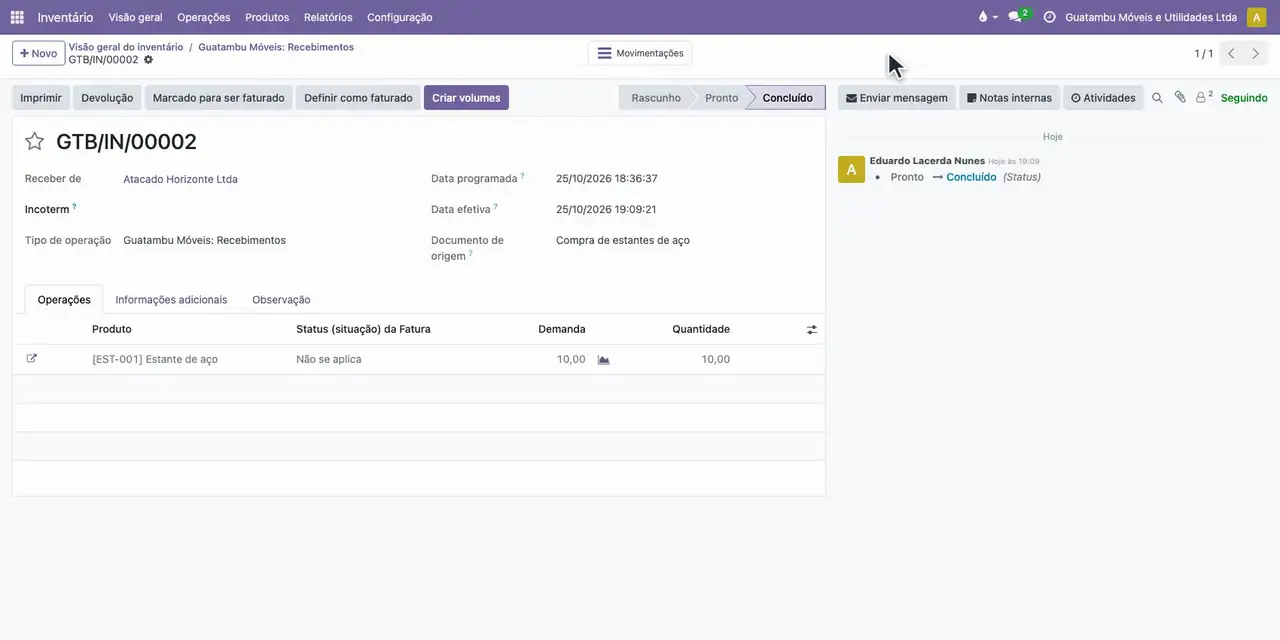Viewport: 1280px width, 640px height.
Task: Click the Produto column header
Action: pyautogui.click(x=111, y=329)
